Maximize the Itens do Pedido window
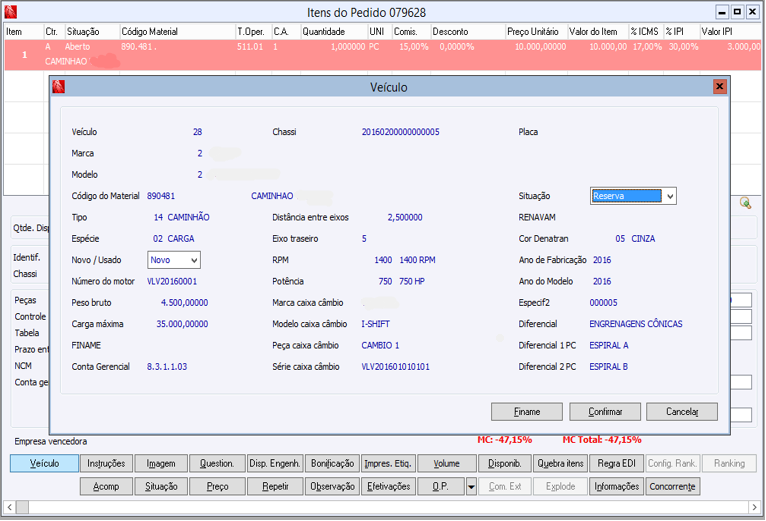 tap(737, 12)
